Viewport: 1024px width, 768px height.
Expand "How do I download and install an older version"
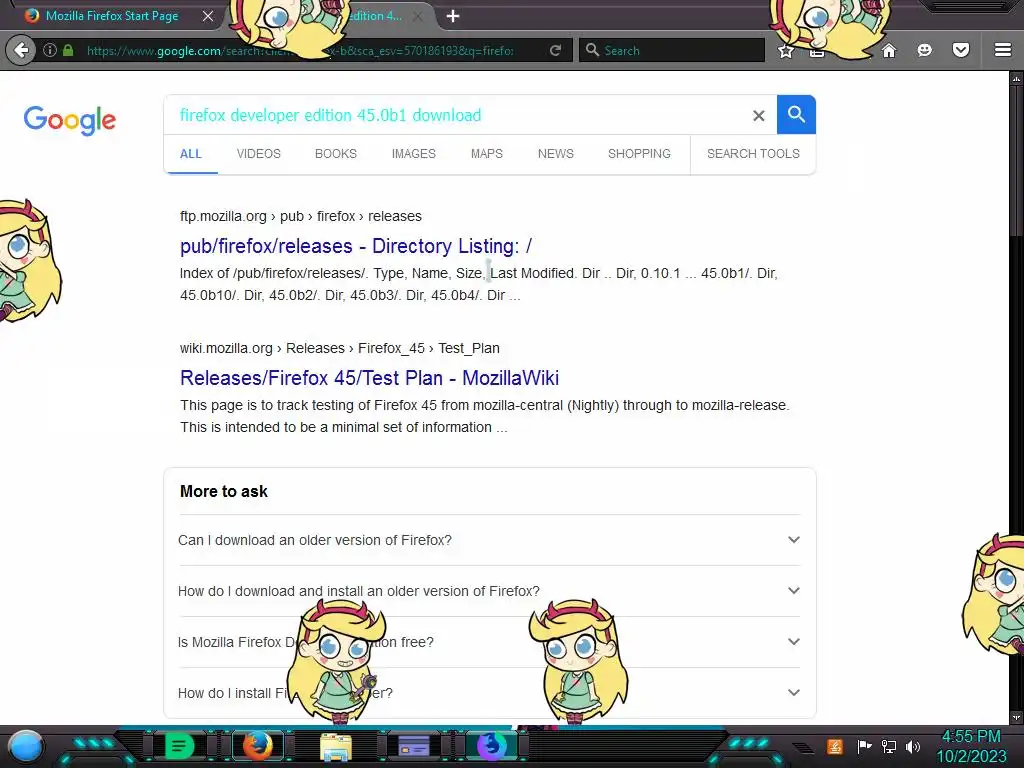489,591
